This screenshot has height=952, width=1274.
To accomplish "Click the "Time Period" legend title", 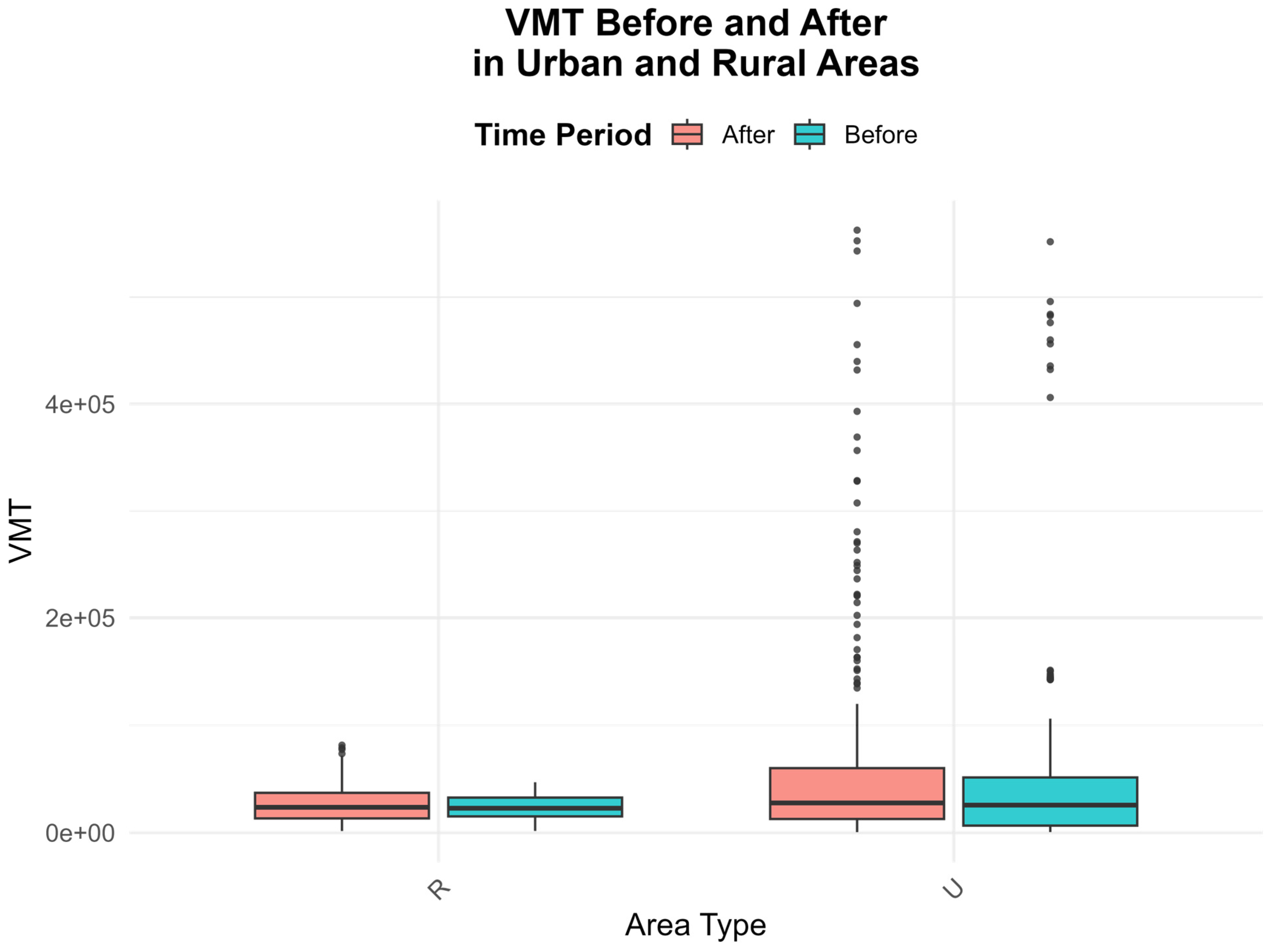I will 563,135.
